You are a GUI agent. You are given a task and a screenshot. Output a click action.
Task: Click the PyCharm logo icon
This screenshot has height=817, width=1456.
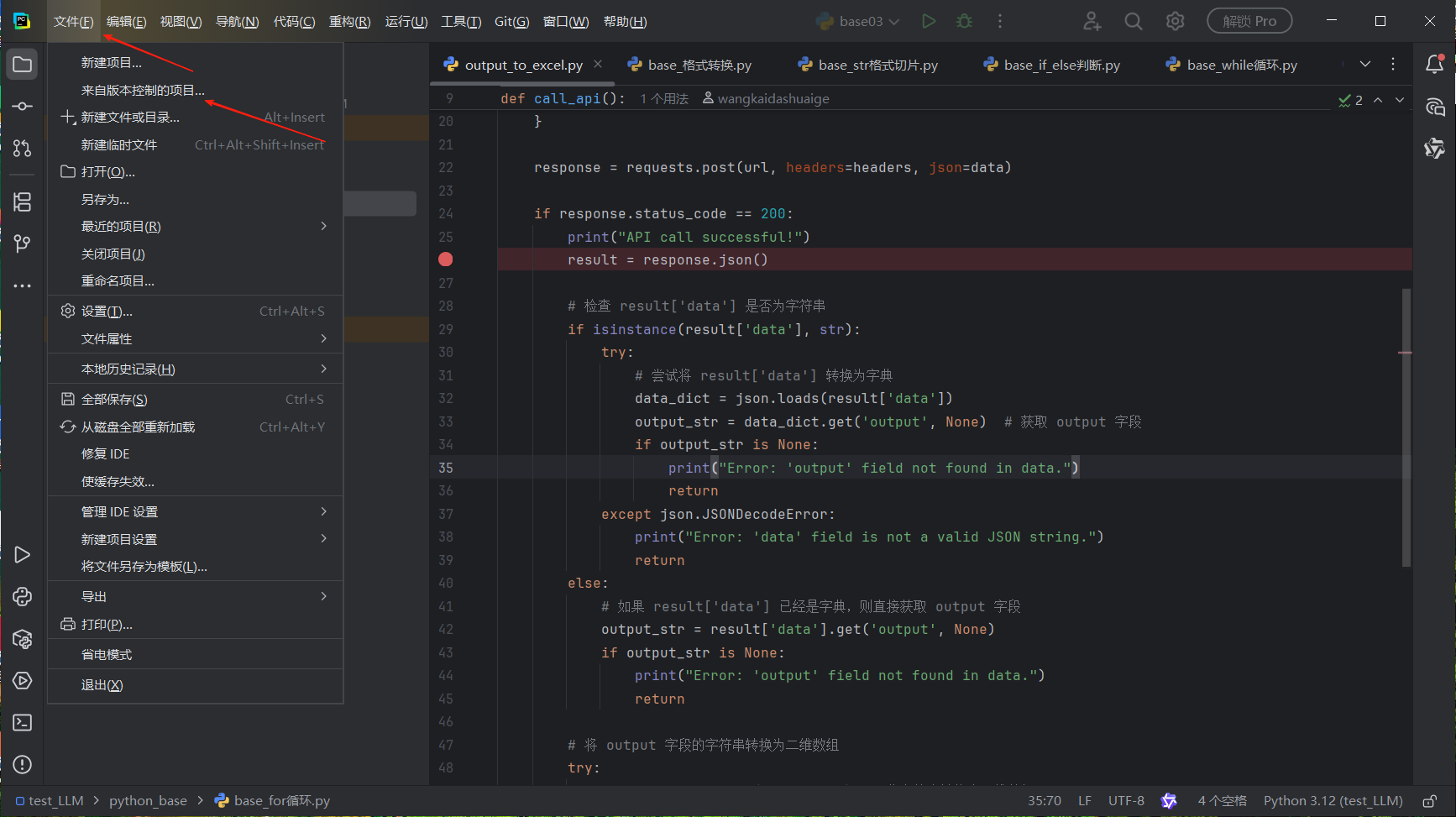(x=22, y=21)
